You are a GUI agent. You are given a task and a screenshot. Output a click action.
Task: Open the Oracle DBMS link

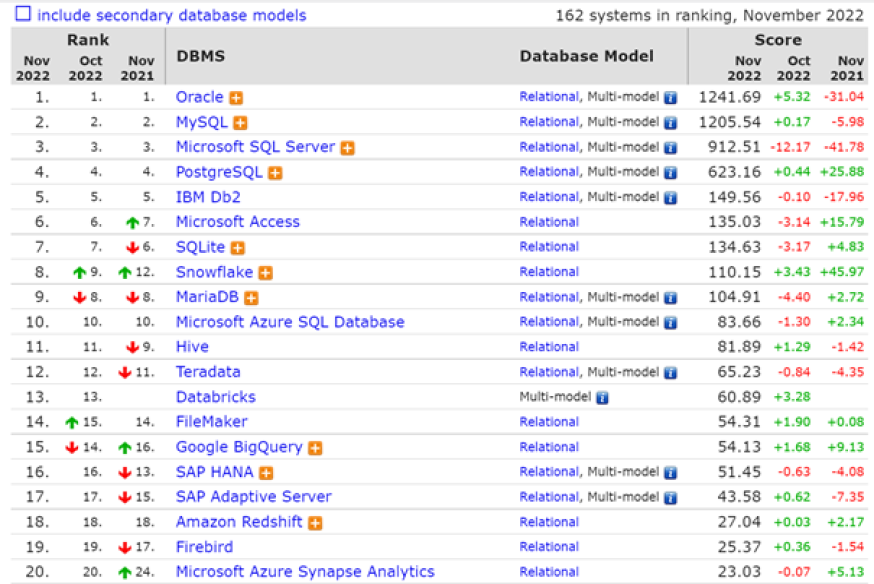(x=200, y=97)
